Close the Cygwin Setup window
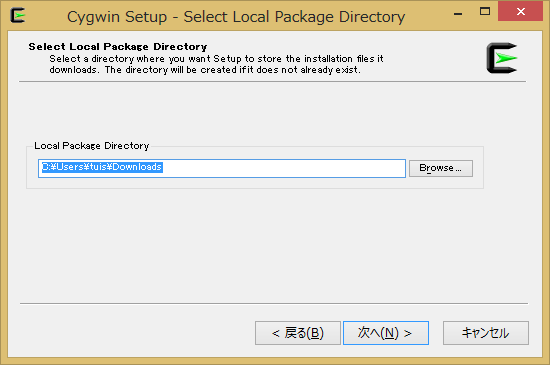 coord(521,12)
